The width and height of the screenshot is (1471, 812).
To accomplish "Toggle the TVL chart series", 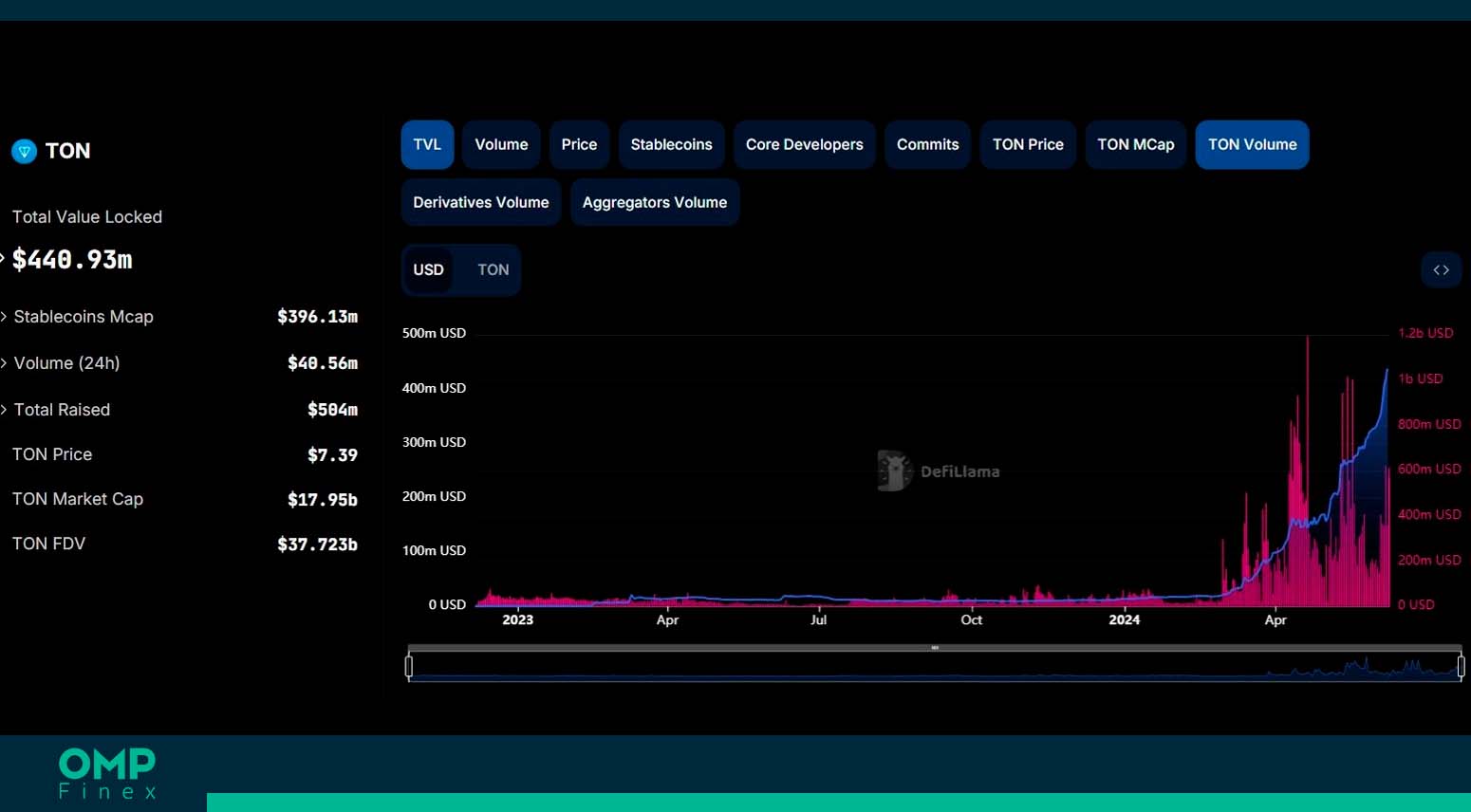I will [x=427, y=145].
